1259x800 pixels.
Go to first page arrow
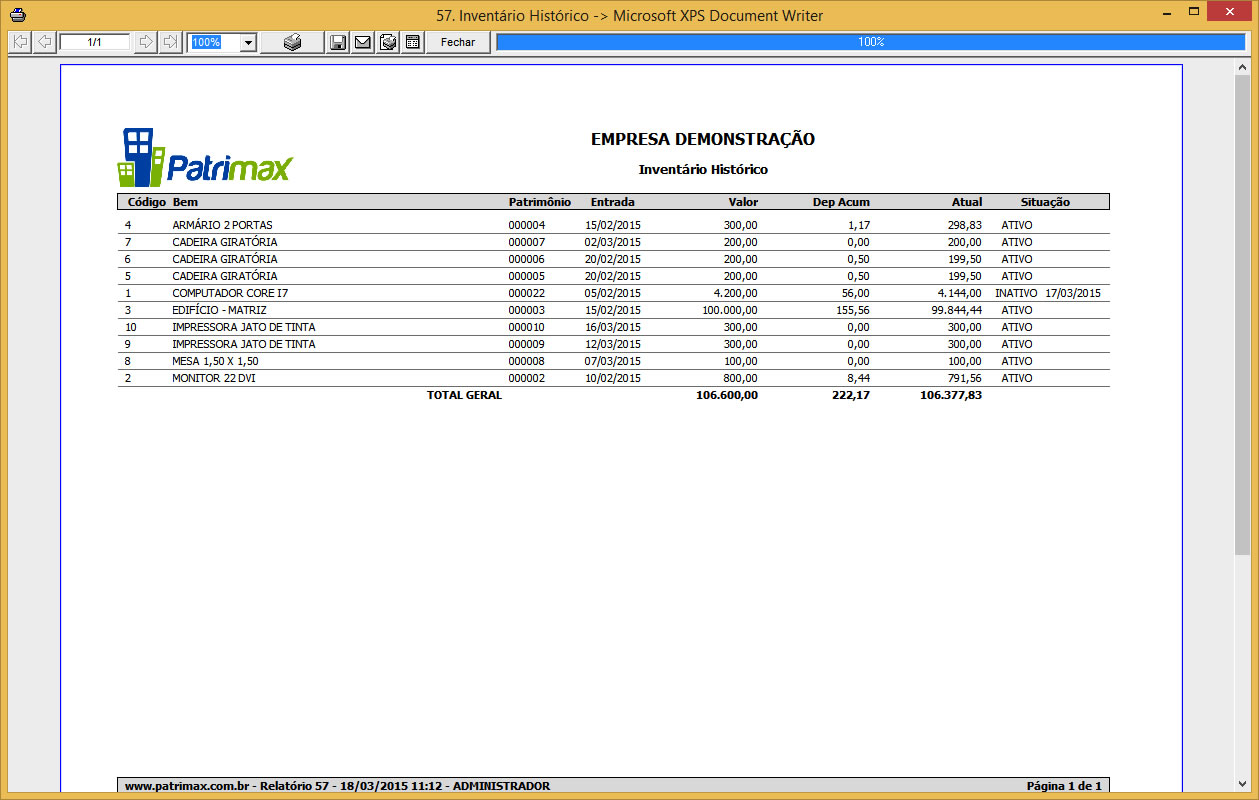[x=20, y=42]
